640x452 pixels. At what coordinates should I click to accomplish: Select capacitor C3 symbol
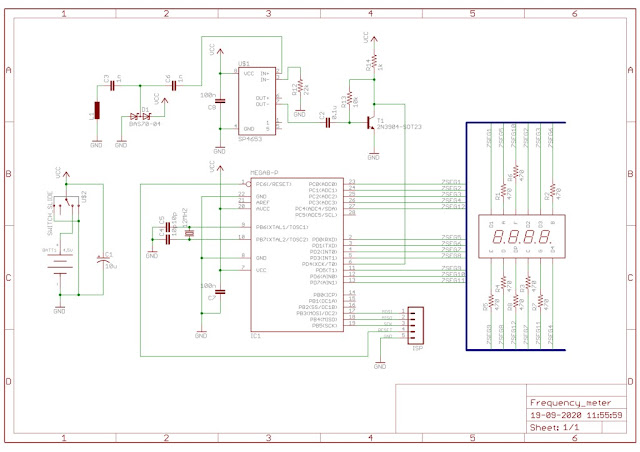tap(112, 86)
